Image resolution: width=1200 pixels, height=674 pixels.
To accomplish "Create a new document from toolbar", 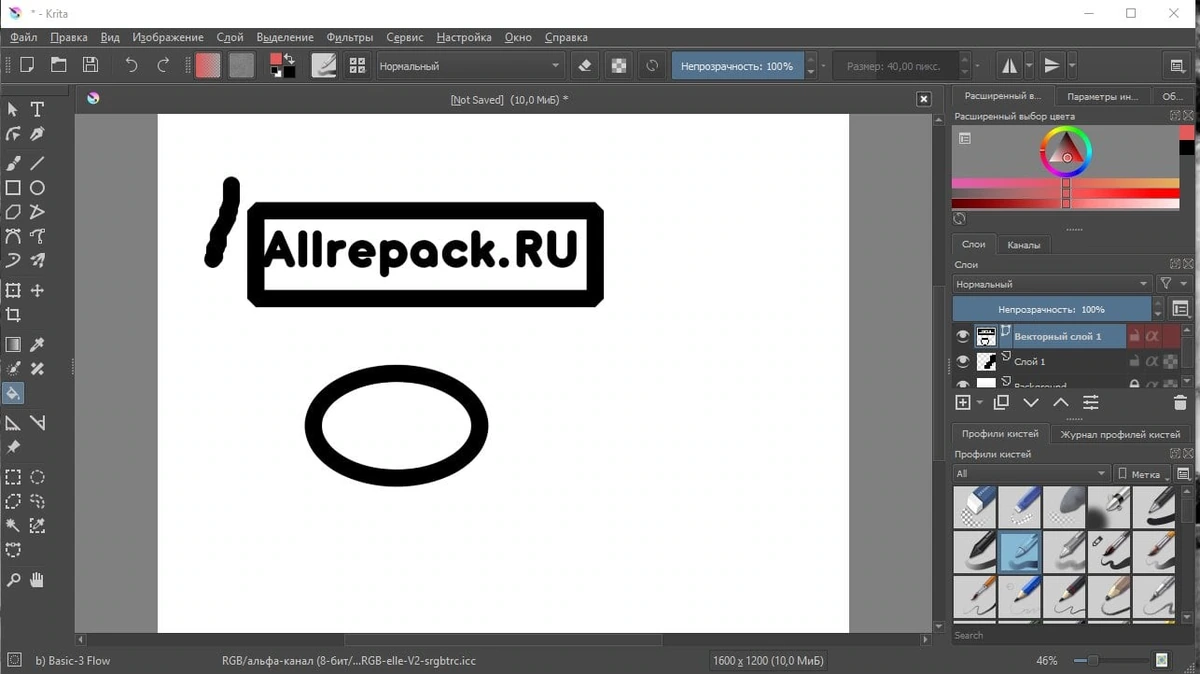I will 27,65.
